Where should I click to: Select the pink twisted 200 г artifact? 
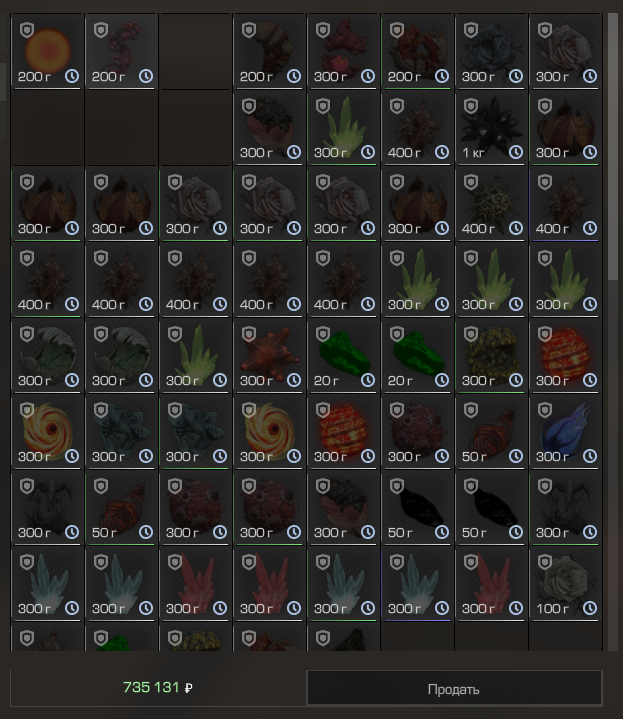click(121, 51)
